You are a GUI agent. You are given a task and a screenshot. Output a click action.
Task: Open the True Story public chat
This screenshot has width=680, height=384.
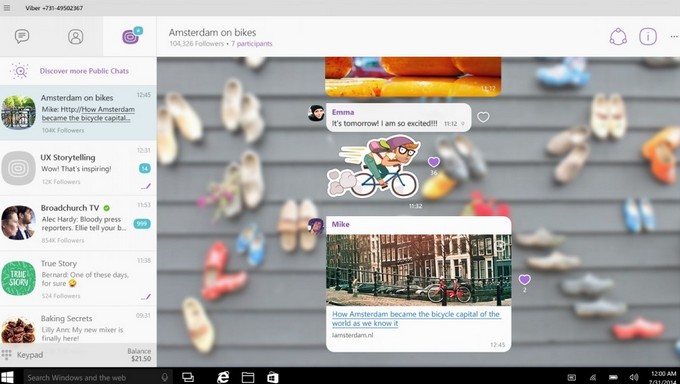coord(78,279)
